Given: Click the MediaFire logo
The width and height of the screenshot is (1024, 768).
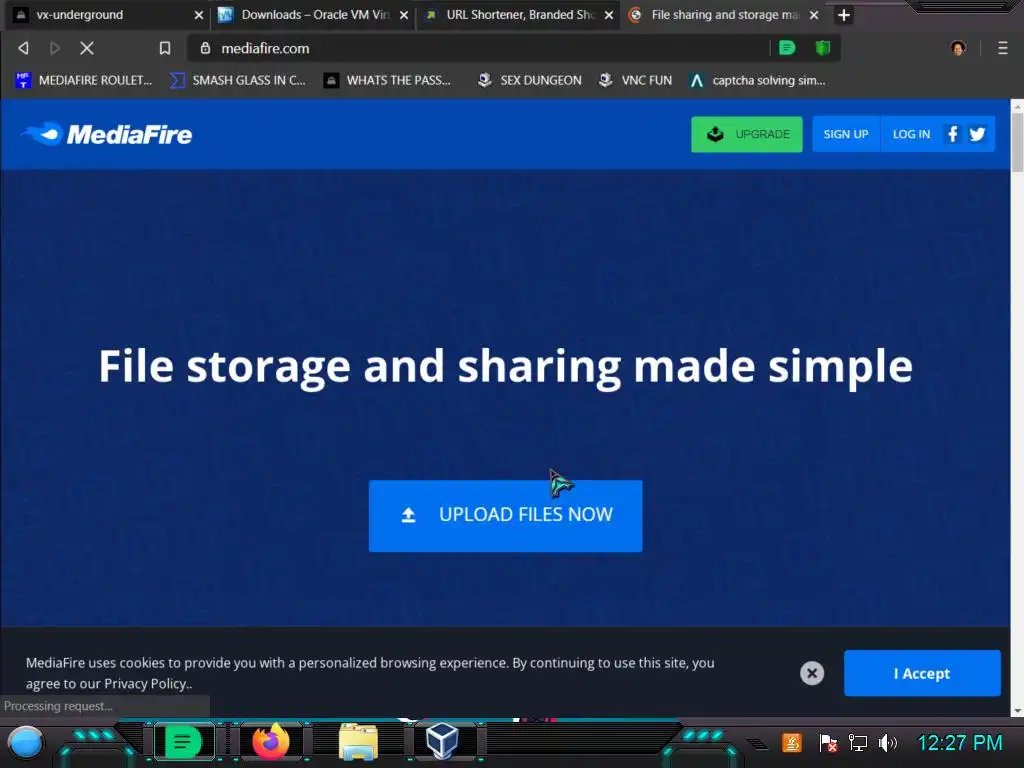Looking at the screenshot, I should coord(106,135).
